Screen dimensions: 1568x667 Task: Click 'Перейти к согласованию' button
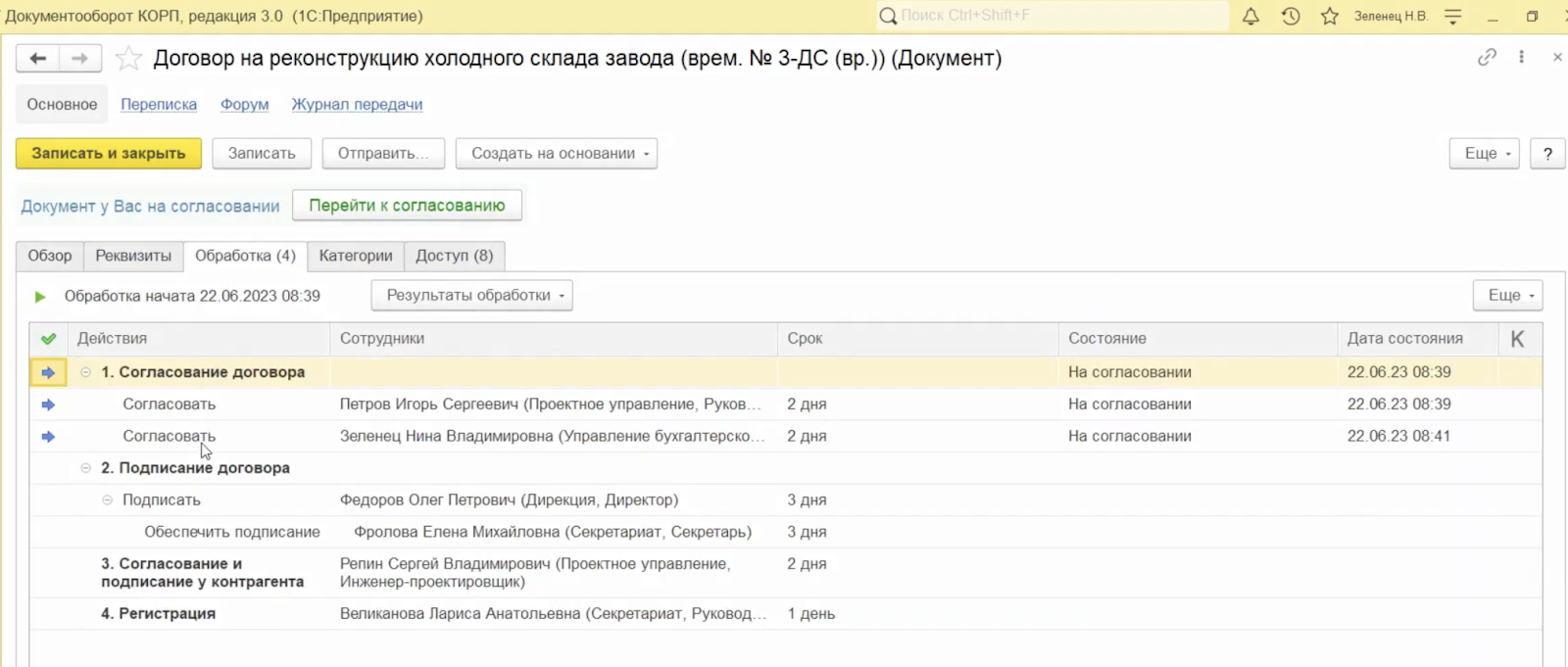click(x=407, y=206)
